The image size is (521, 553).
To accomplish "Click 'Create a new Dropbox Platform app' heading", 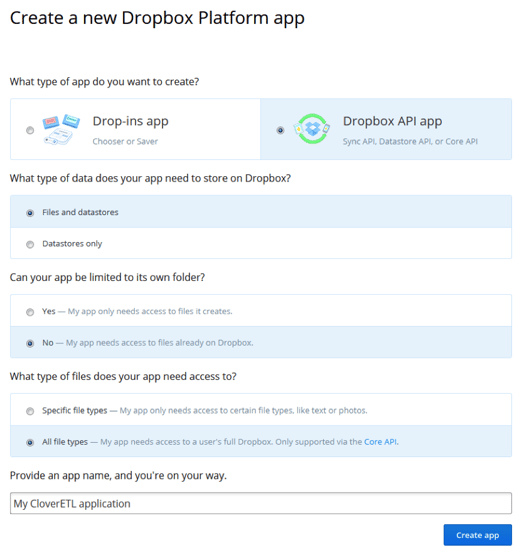I will pyautogui.click(x=157, y=18).
